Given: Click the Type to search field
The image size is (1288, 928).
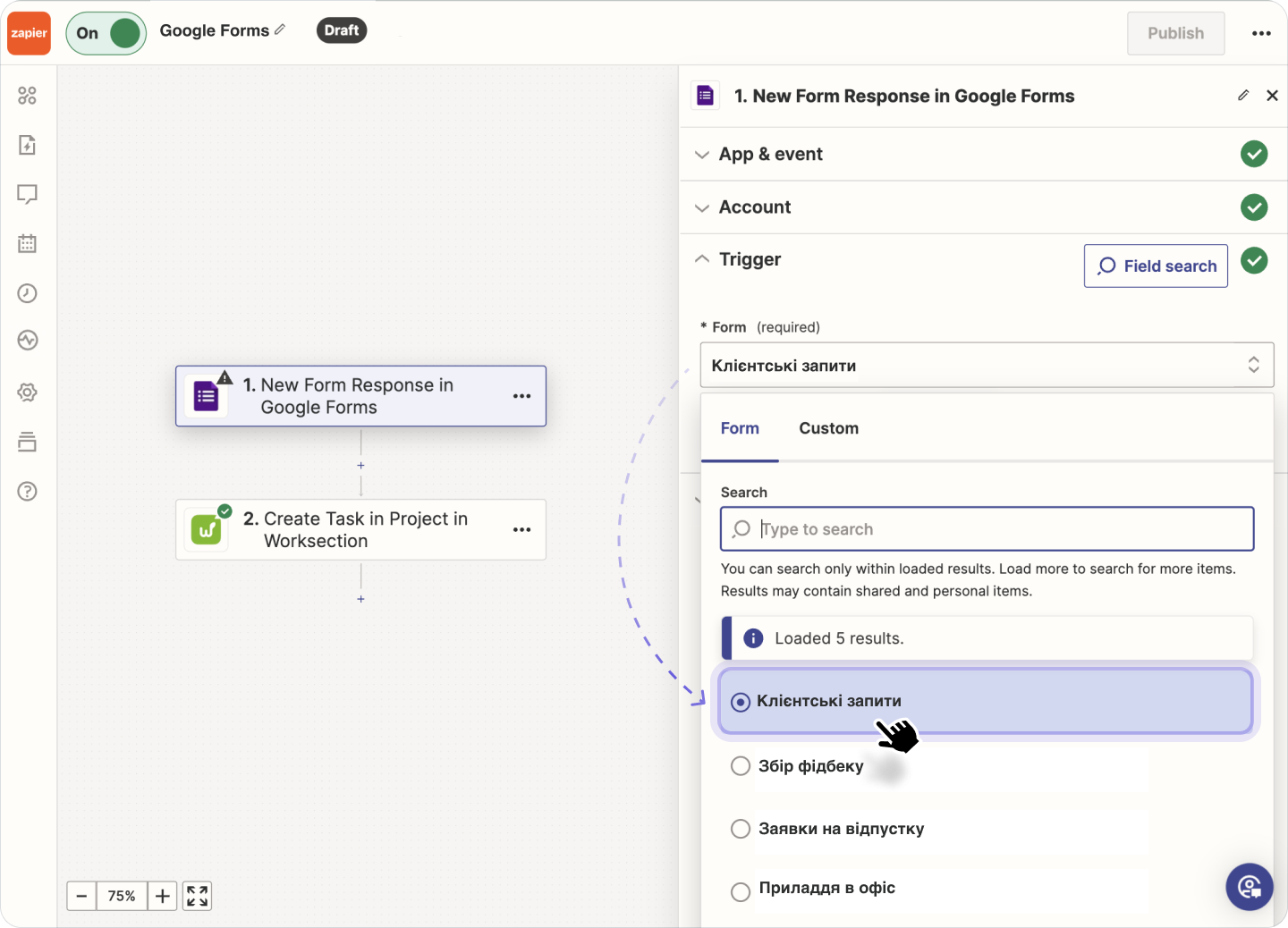Looking at the screenshot, I should (984, 528).
